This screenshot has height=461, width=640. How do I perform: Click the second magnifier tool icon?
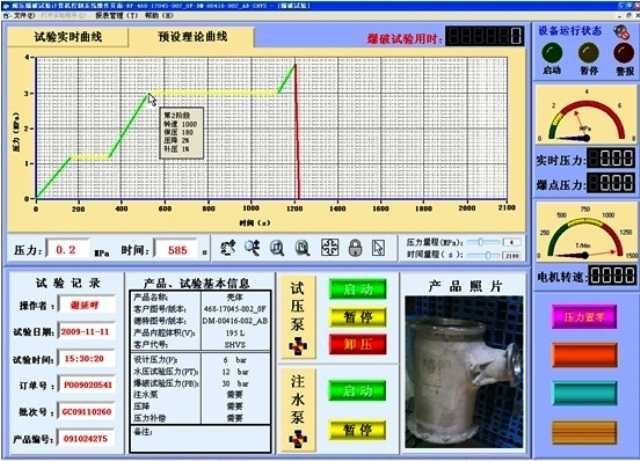coord(252,249)
